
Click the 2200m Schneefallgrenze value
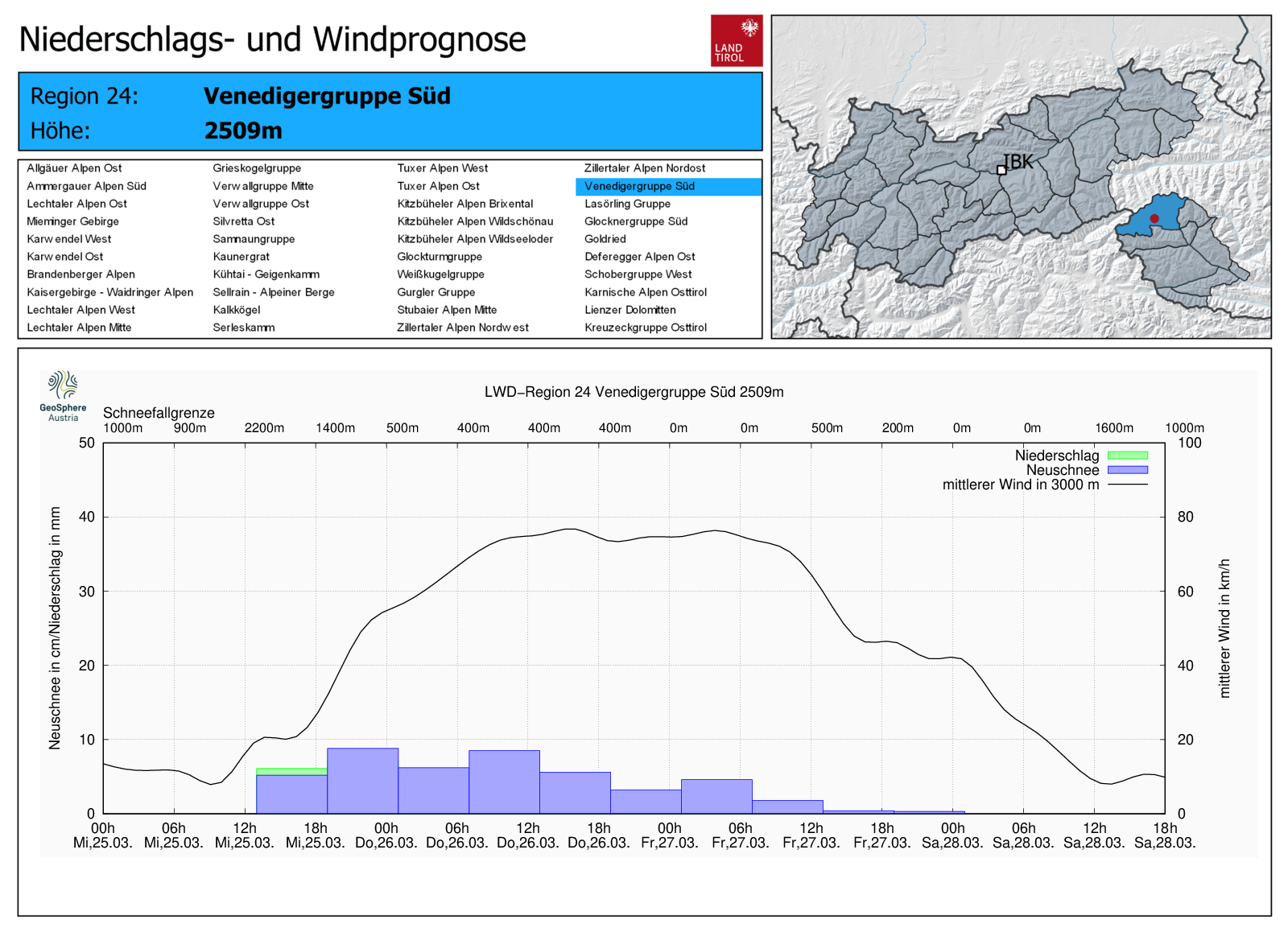click(x=264, y=428)
